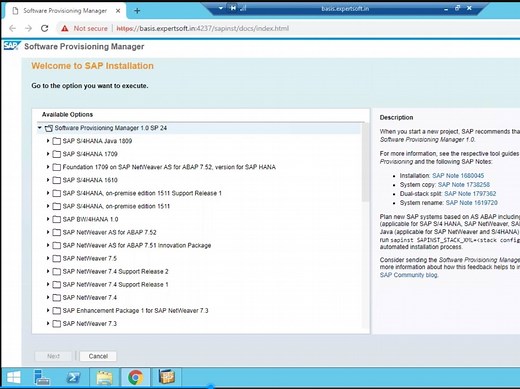Expand SAP S/4HANA 1610 node
520x389 pixels.
click(48, 180)
